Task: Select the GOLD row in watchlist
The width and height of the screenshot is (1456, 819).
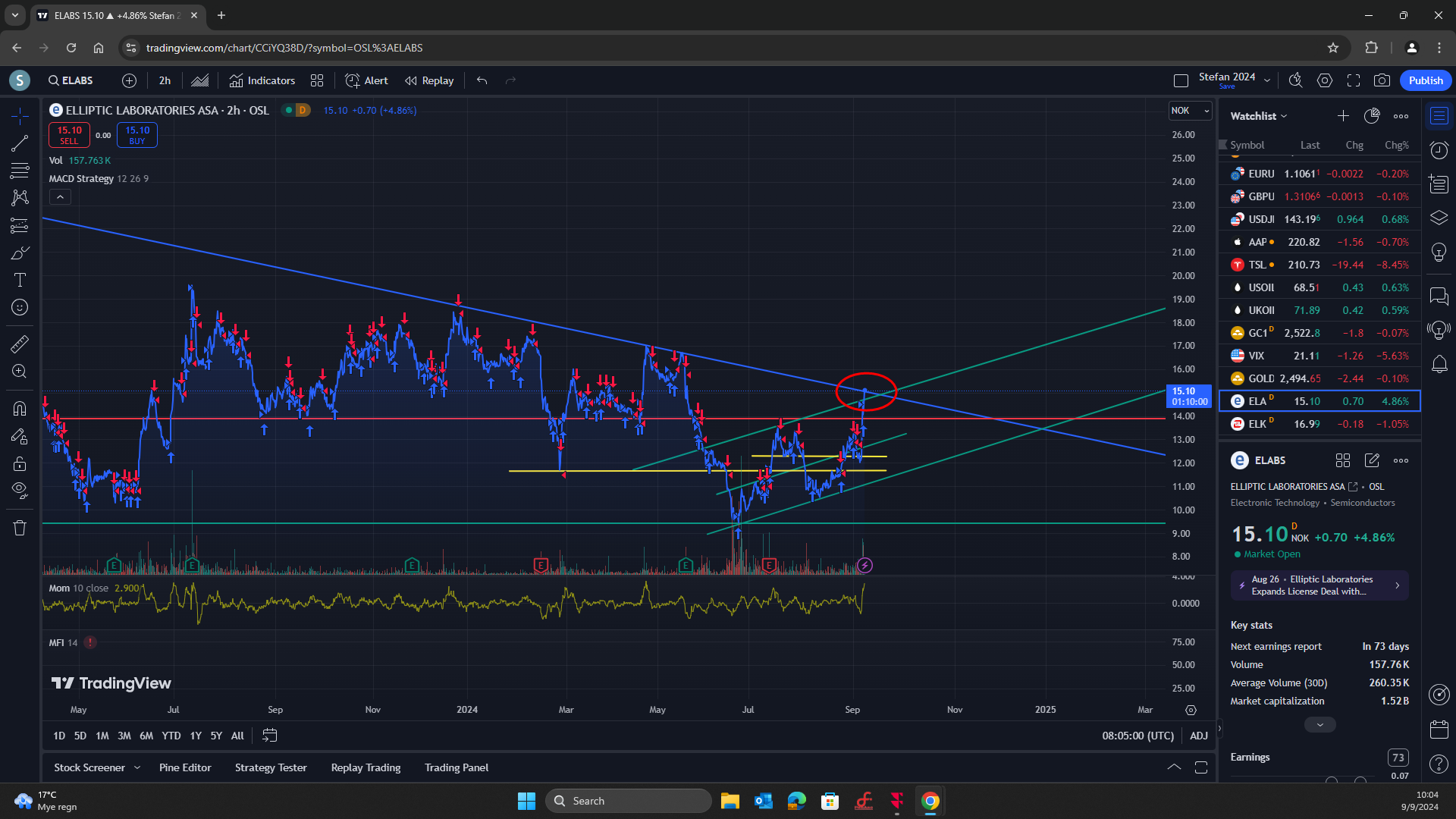Action: point(1319,378)
